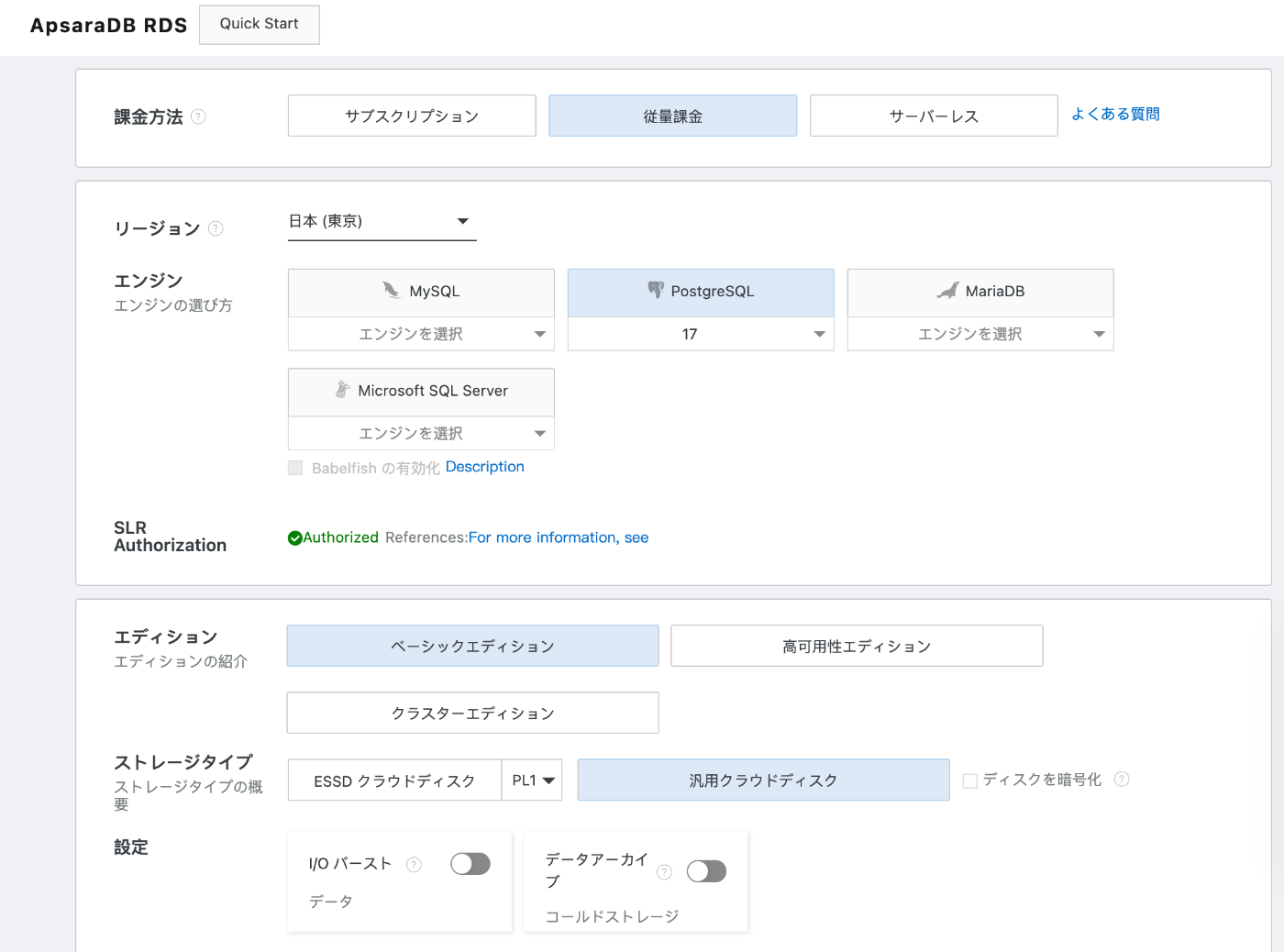Toggle the データアーカイブ switch
This screenshot has width=1284, height=952.
tap(706, 871)
